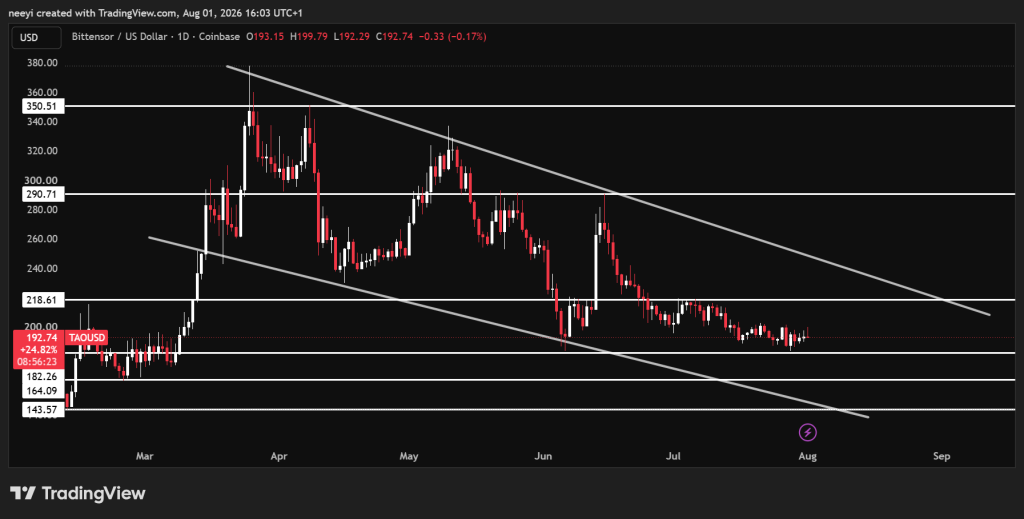Viewport: 1024px width, 519px height.
Task: Click the Mar label on time axis
Action: (144, 456)
